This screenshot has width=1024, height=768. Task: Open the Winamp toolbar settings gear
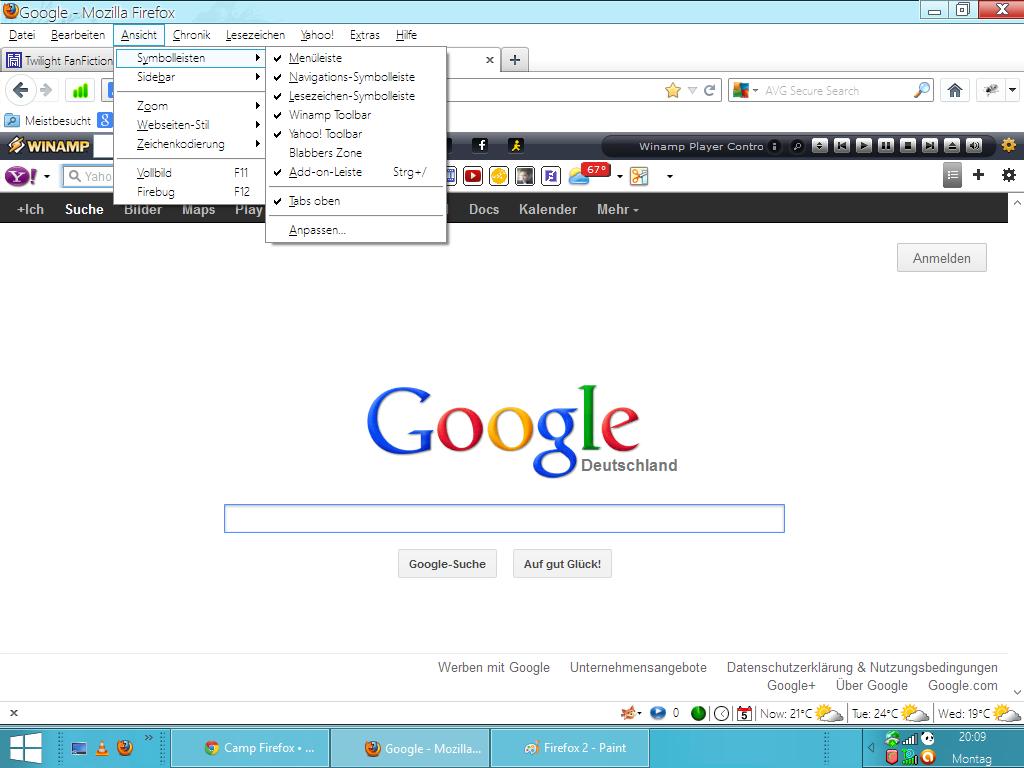point(1008,146)
